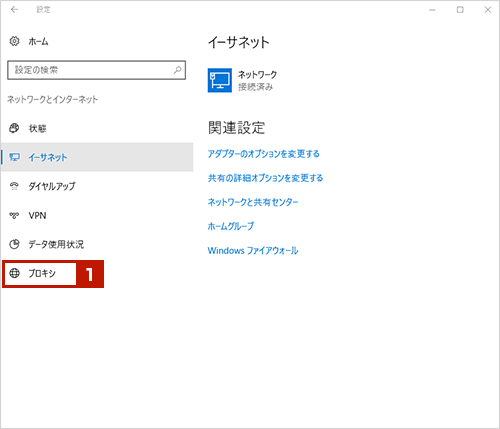
Task: Click the proxy globe icon
Action: 14,273
